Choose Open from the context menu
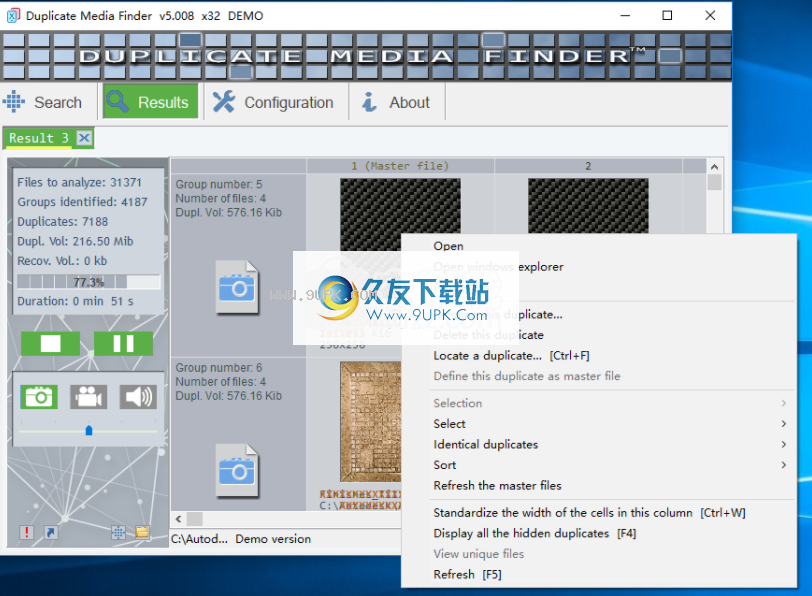Viewport: 812px width, 596px height. coord(599,246)
